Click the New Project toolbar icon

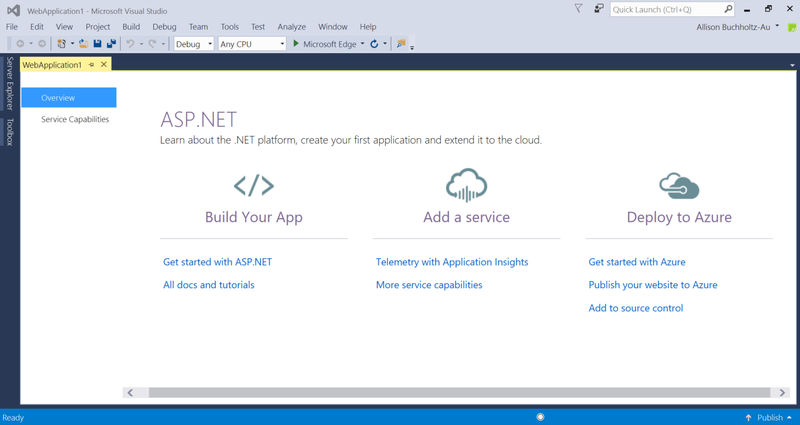(62, 44)
